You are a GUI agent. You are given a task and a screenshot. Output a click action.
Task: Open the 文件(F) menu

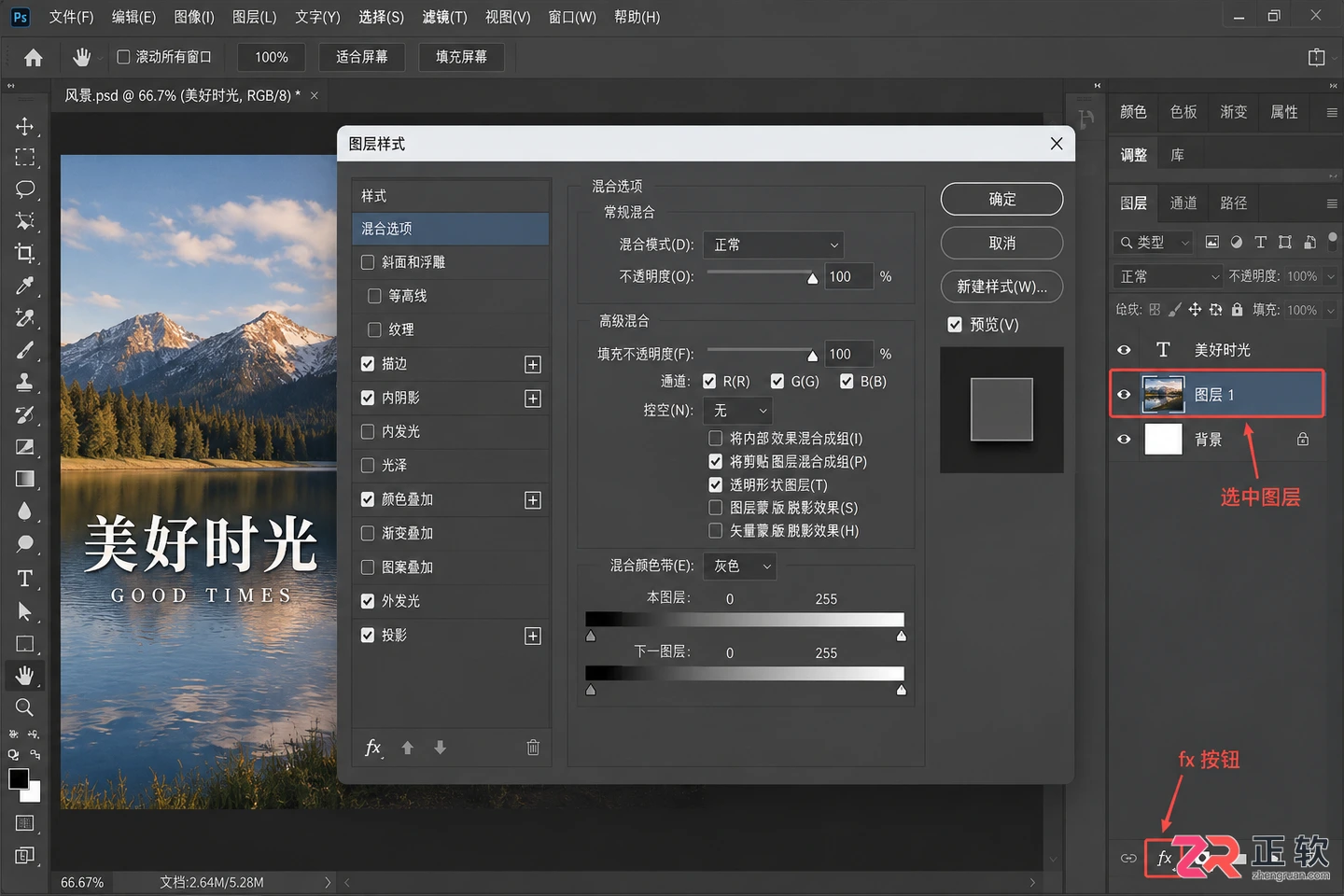click(72, 17)
